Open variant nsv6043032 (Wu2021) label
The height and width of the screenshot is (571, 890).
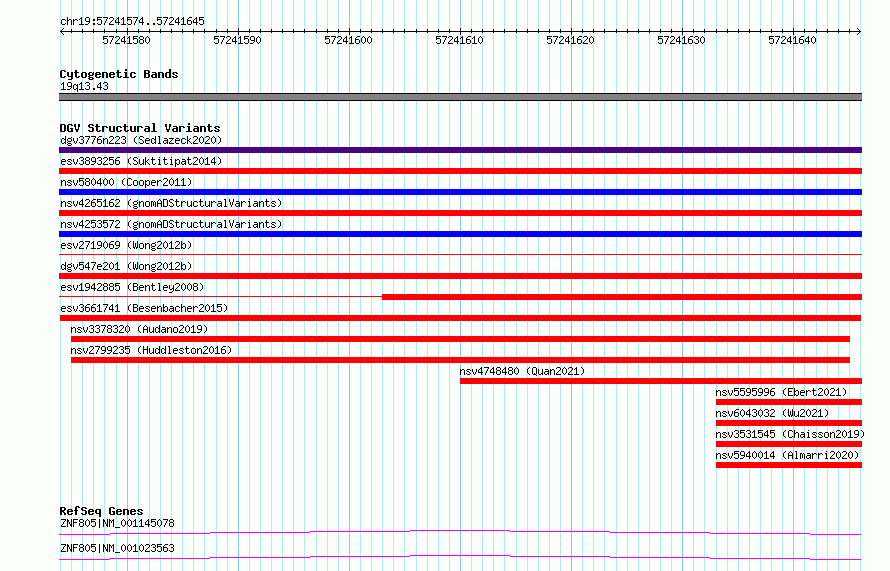tap(772, 413)
